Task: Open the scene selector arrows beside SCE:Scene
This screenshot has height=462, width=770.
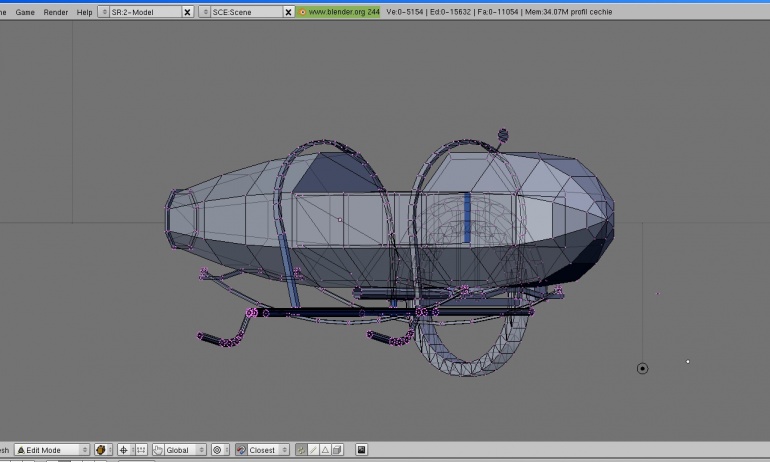Action: 205,12
